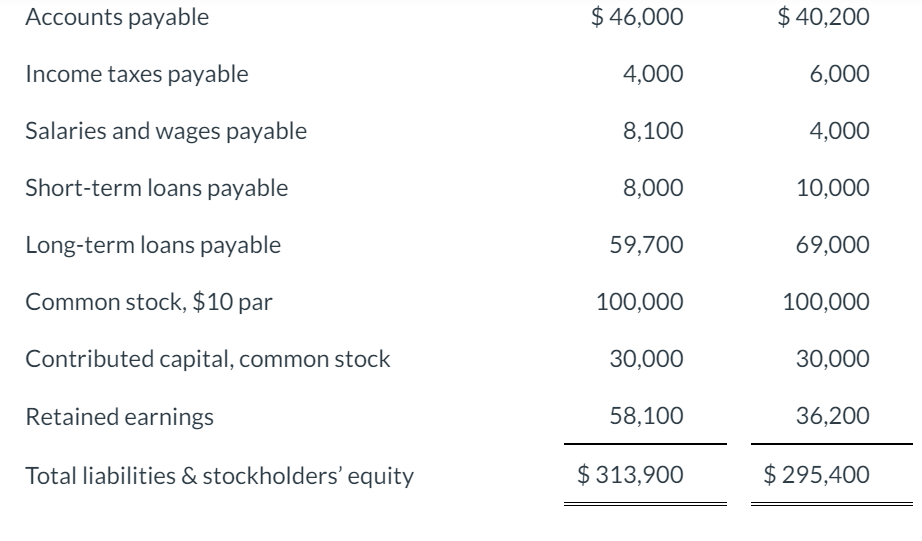Select the 36,200 retained earnings amount
Viewport: 922px width, 541px height.
pos(834,417)
